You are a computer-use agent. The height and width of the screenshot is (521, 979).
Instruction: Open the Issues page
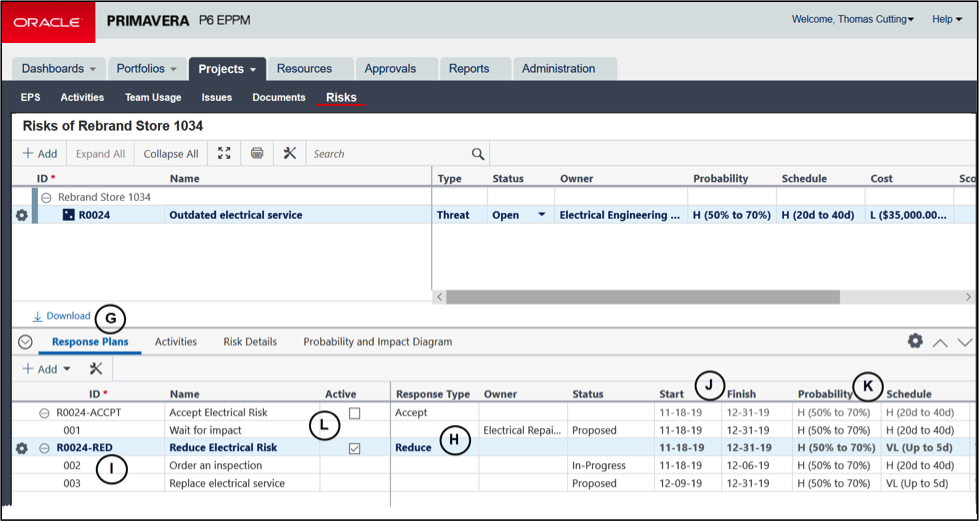pos(217,97)
